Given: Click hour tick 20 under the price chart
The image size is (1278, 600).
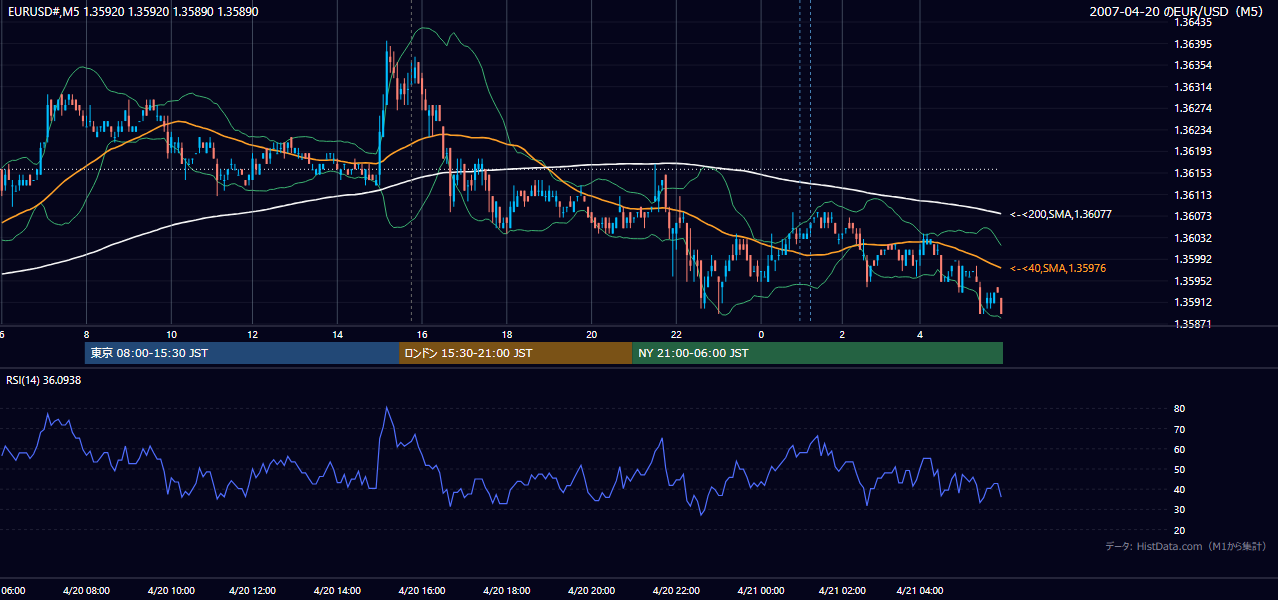Looking at the screenshot, I should pyautogui.click(x=592, y=334).
